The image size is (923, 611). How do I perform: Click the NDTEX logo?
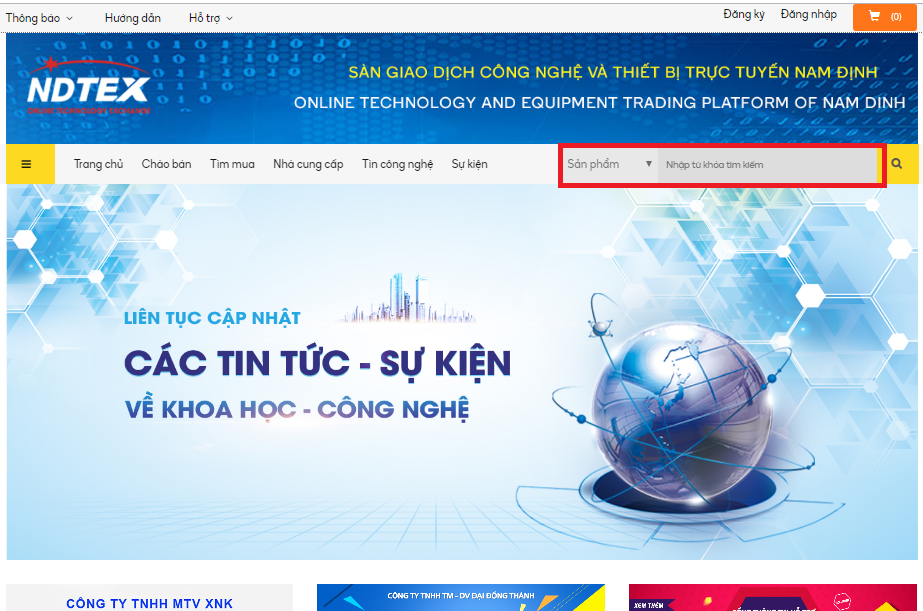tap(88, 88)
